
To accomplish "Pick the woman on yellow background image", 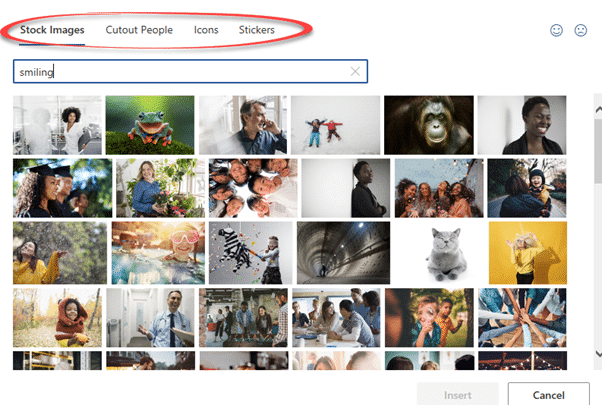I will click(527, 252).
